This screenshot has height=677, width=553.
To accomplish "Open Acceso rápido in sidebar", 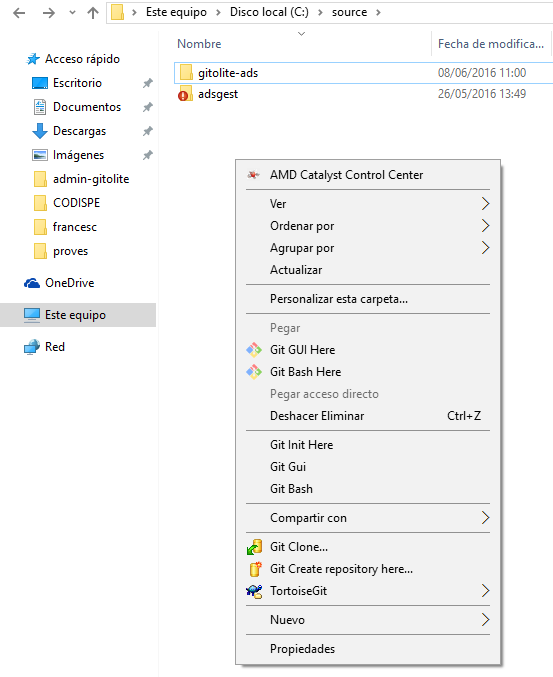I will 82,59.
